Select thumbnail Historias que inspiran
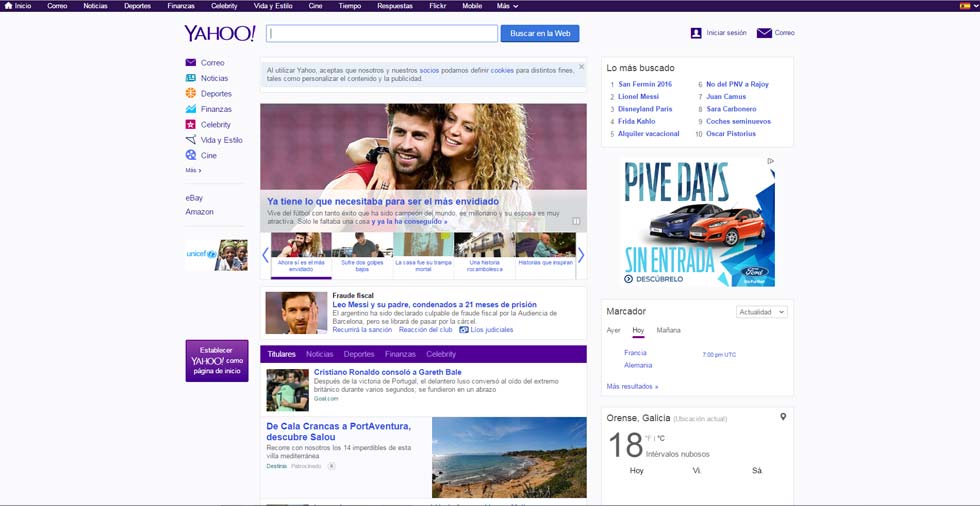980x506 pixels. pos(546,253)
